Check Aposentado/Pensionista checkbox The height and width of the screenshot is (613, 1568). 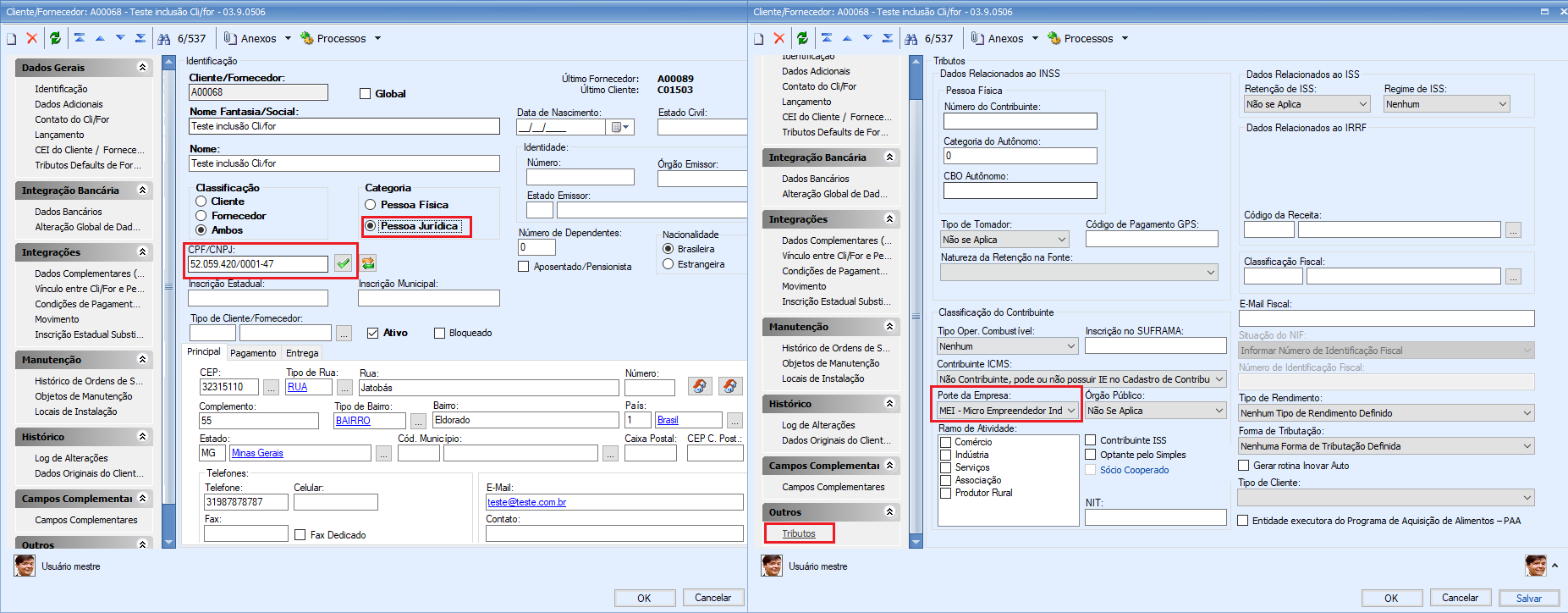pos(524,267)
